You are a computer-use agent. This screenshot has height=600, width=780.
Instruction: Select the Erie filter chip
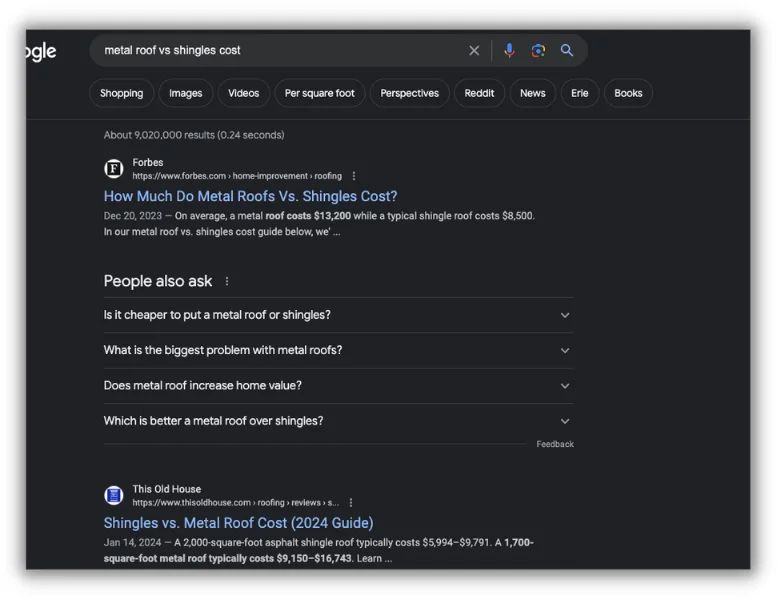(x=580, y=93)
